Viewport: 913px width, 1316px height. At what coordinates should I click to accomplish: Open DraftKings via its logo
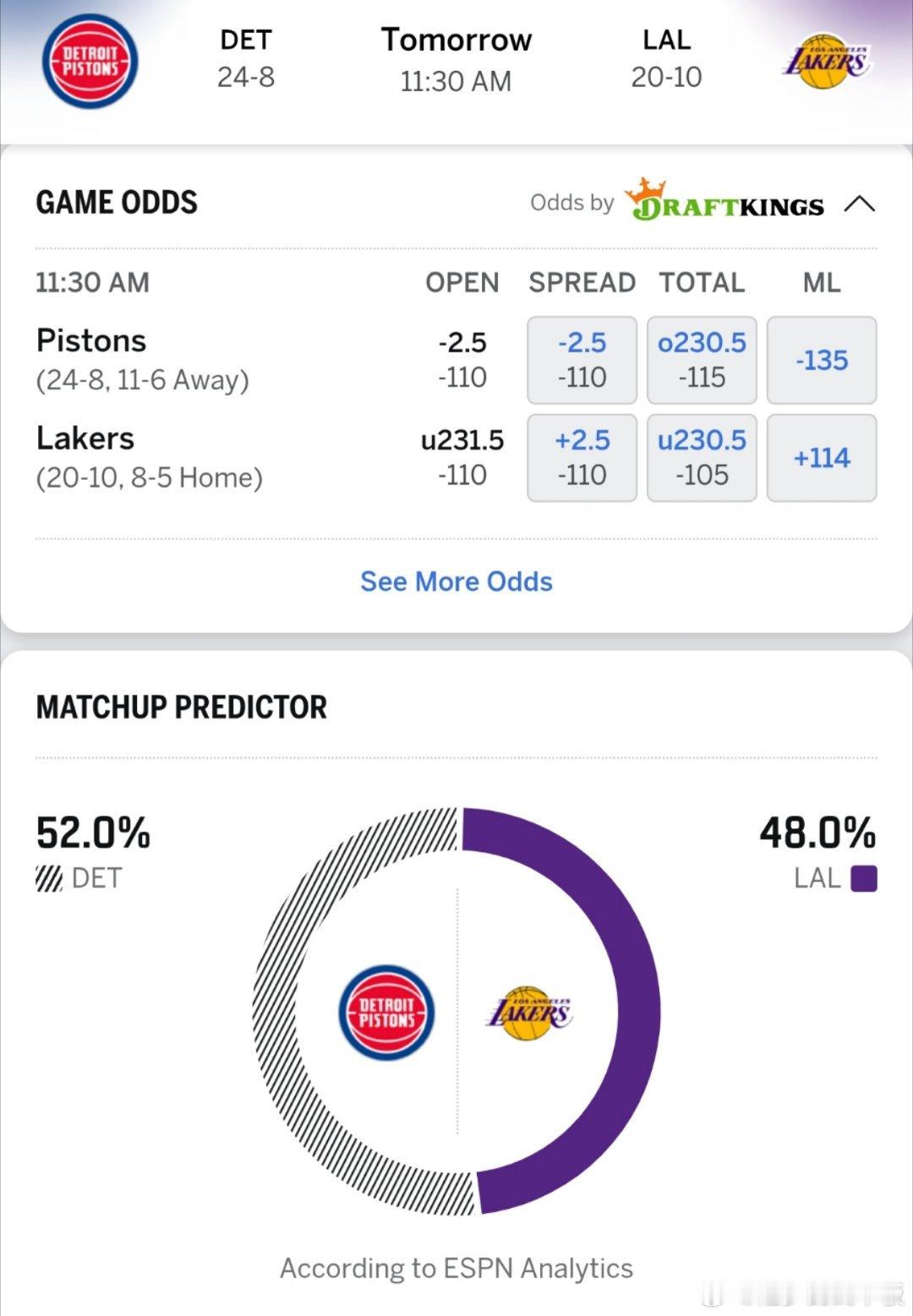727,203
